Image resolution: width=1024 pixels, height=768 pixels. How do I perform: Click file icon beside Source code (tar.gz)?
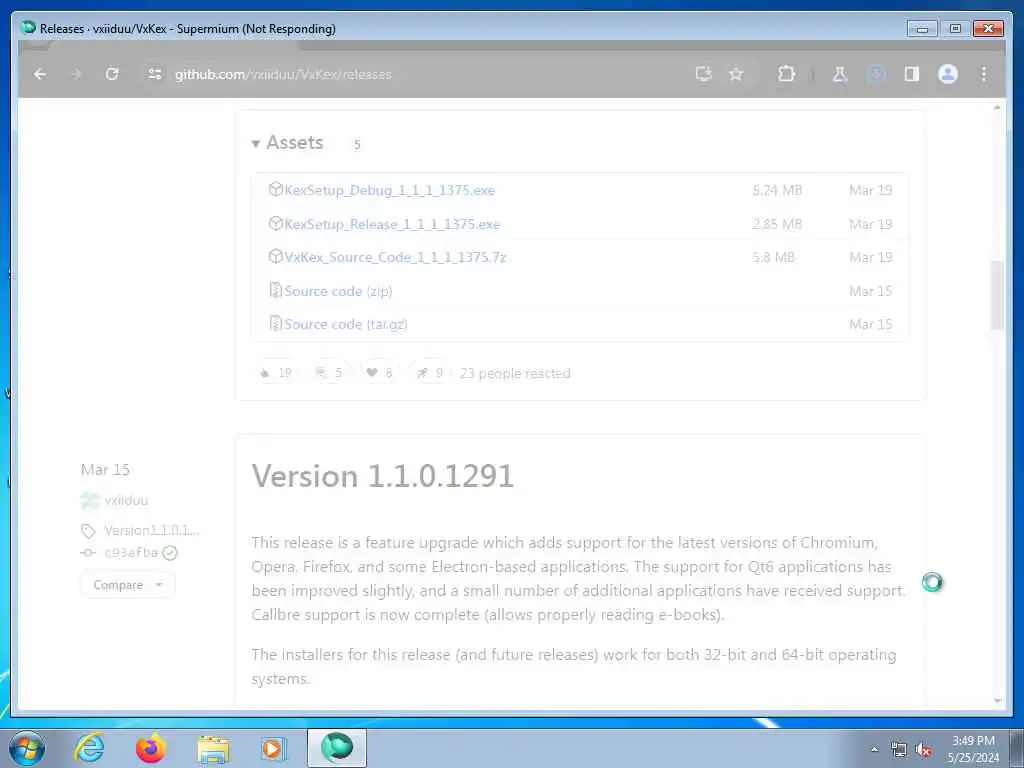(x=276, y=323)
